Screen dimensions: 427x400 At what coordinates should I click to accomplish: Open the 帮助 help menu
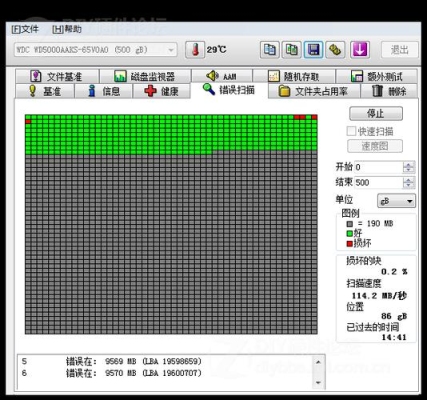click(67, 29)
